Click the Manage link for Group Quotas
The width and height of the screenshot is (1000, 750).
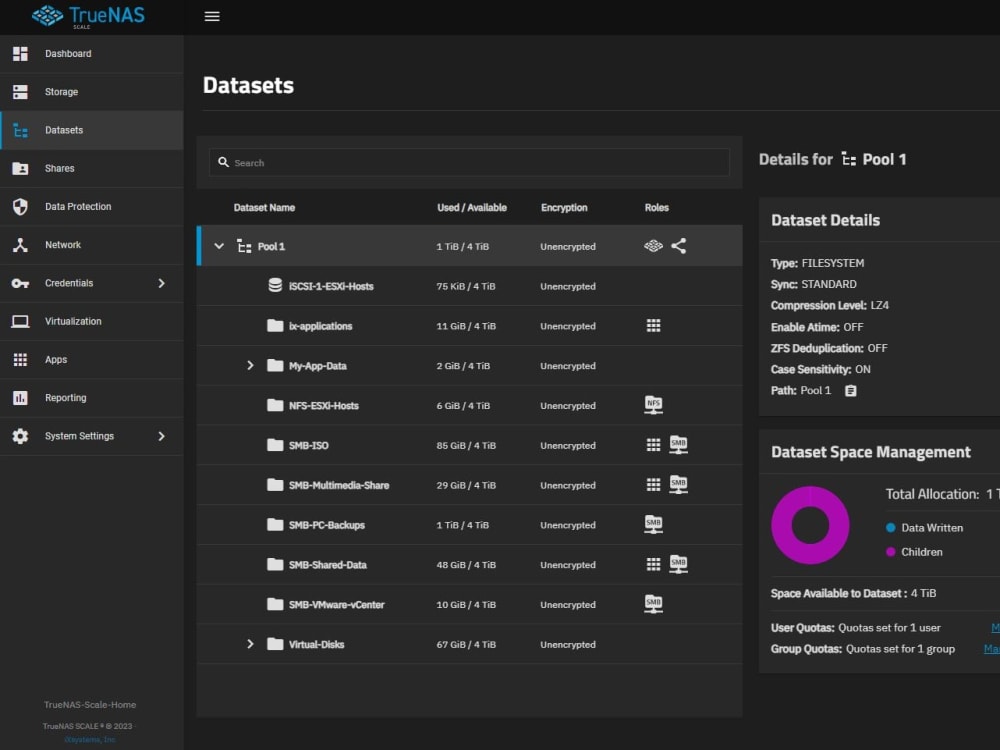(x=992, y=649)
